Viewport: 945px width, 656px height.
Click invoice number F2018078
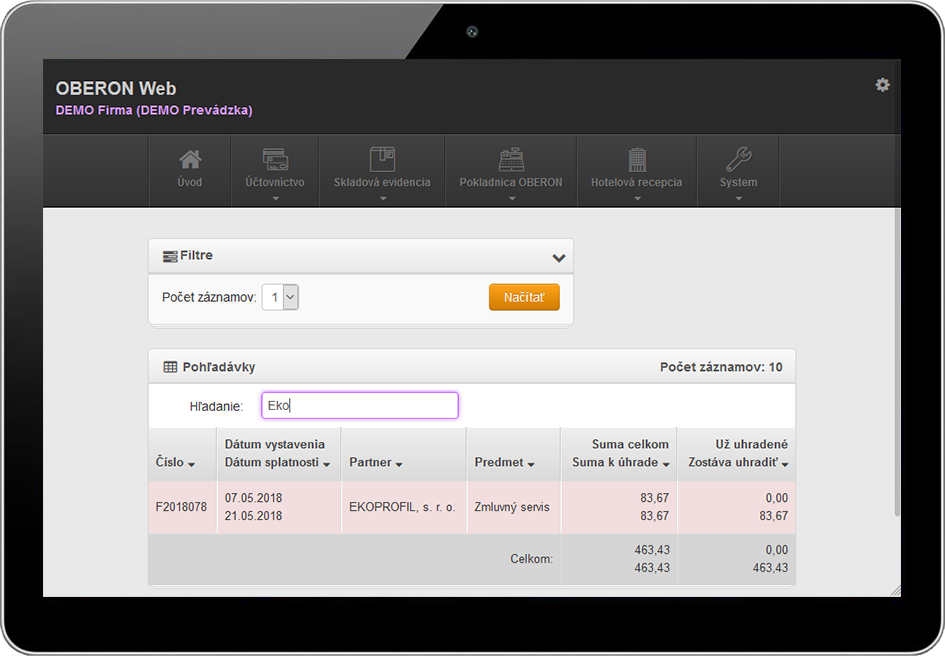tap(181, 507)
